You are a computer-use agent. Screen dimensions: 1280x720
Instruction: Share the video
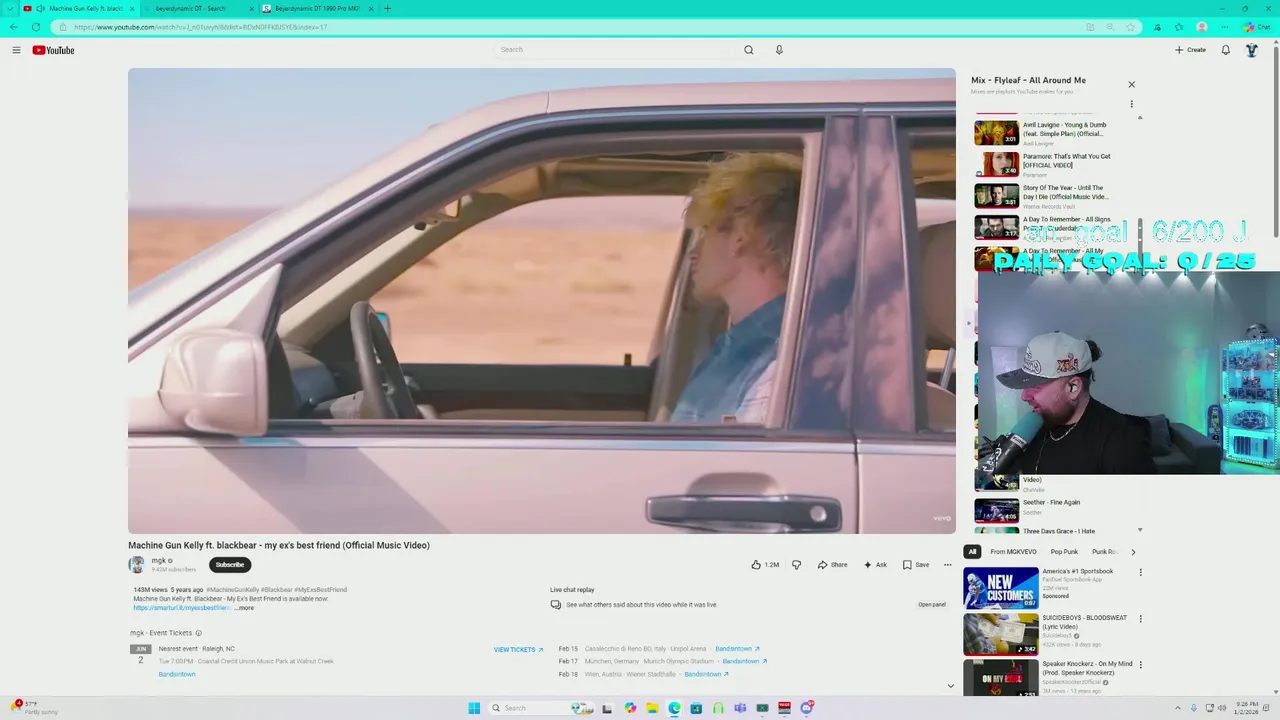tap(832, 565)
